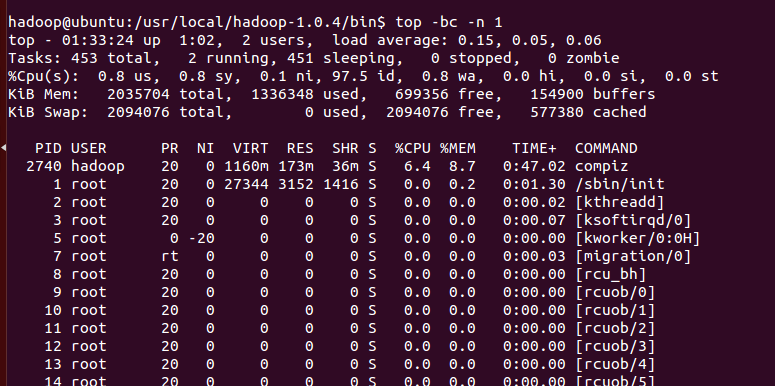
Task: Click the '[migration/0]' process name
Action: [x=633, y=256]
